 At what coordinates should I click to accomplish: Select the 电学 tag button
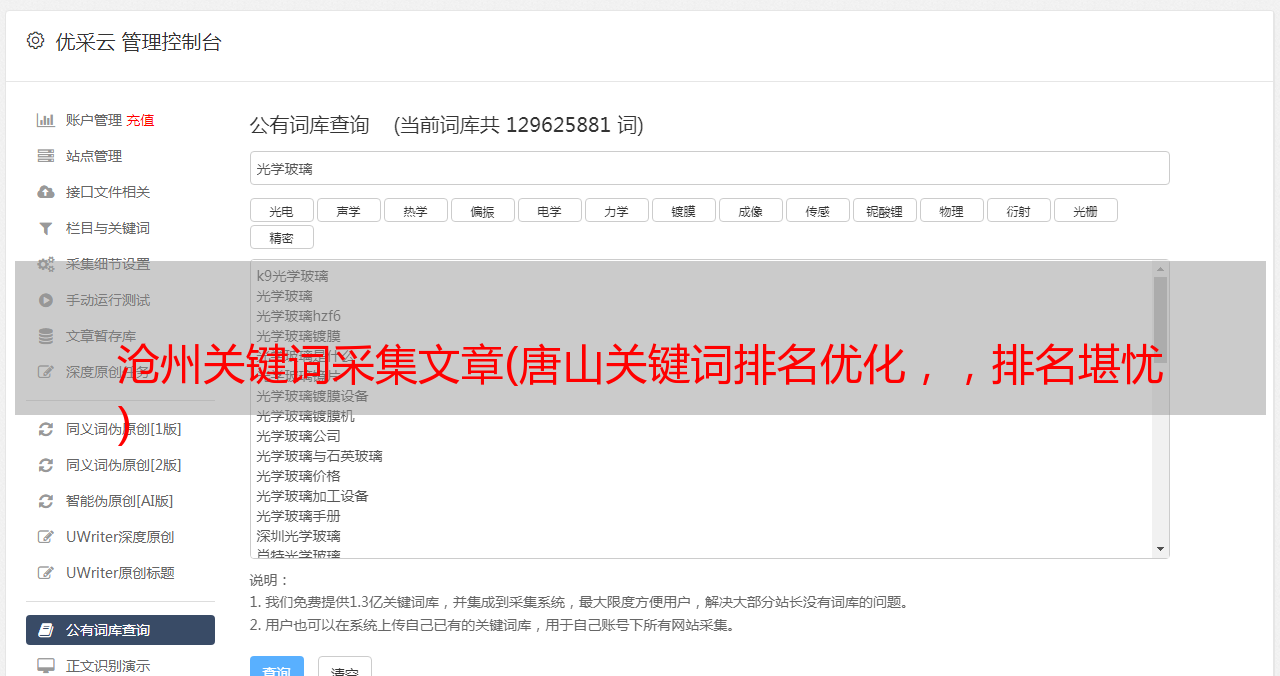(549, 210)
